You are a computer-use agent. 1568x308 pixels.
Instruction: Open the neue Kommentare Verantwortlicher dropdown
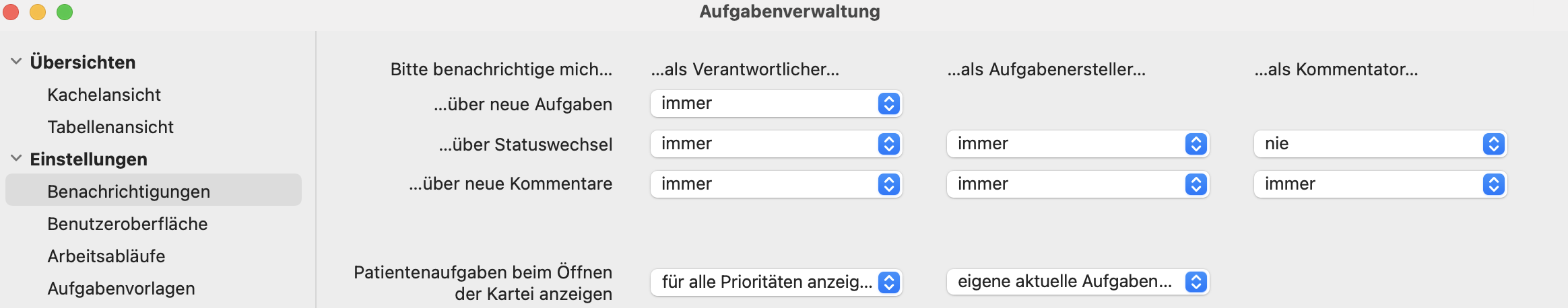776,184
